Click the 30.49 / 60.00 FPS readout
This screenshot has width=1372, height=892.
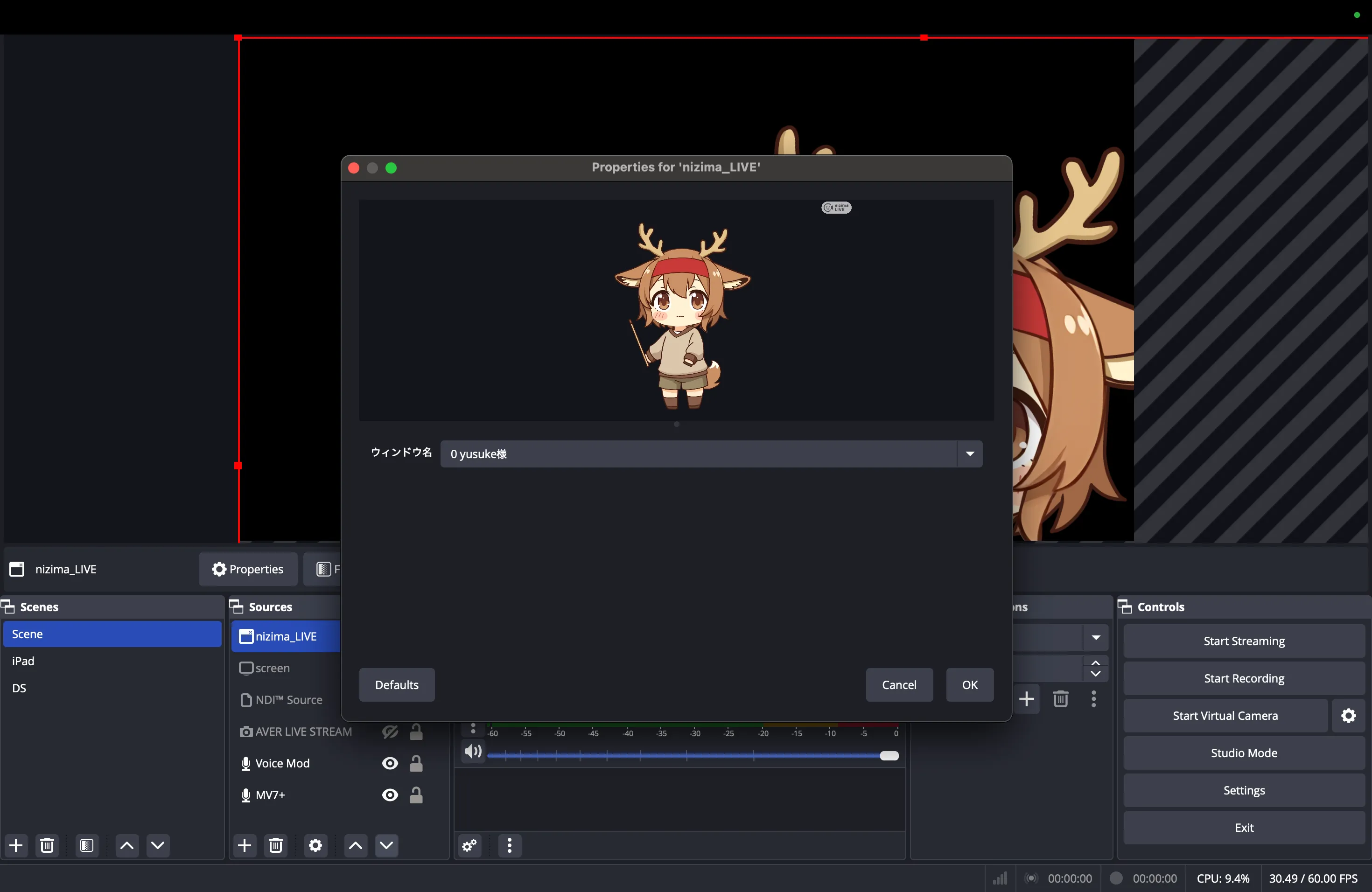click(1313, 878)
